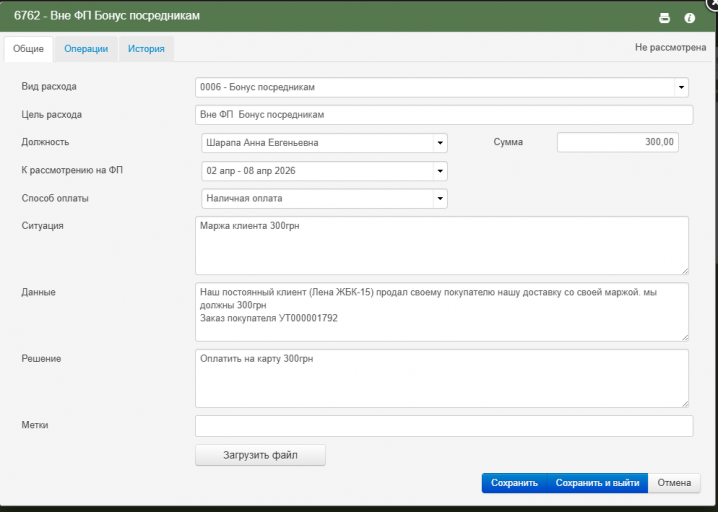Viewport: 718px width, 512px height.
Task: Click the info icon in header
Action: [x=689, y=18]
